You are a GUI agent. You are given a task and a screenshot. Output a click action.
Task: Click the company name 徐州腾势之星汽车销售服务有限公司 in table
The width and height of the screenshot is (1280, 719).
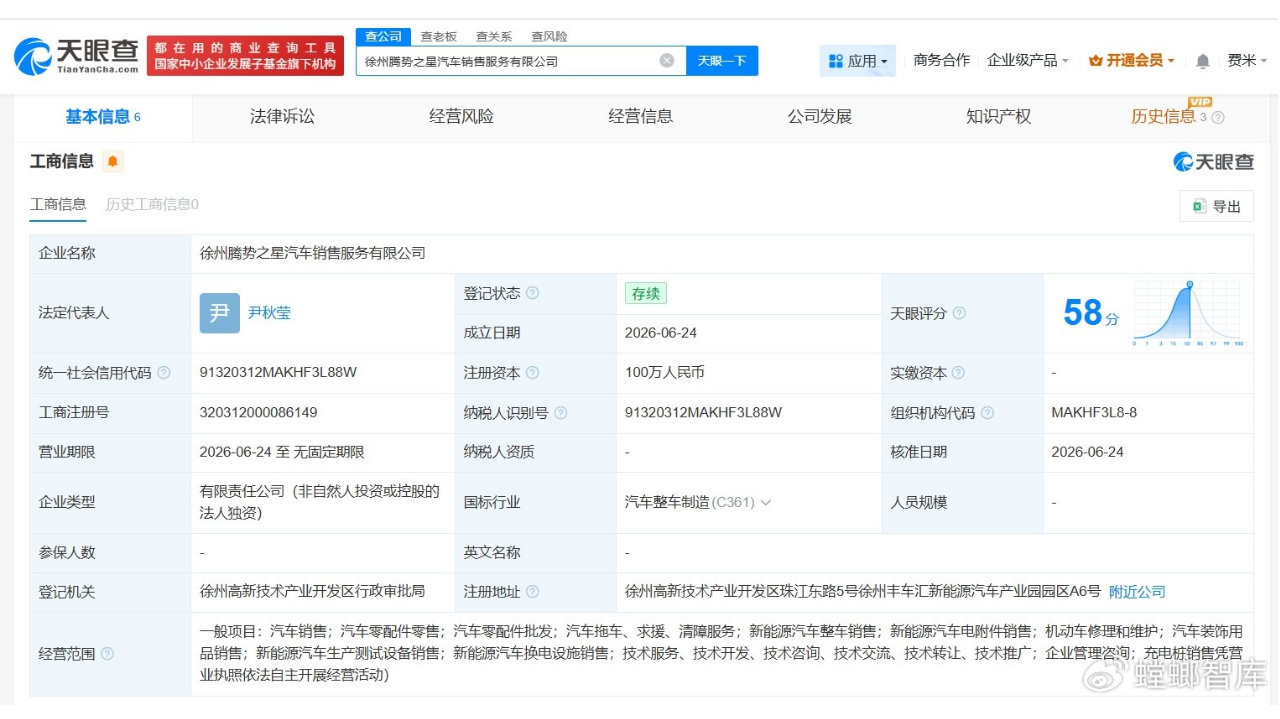tap(312, 253)
